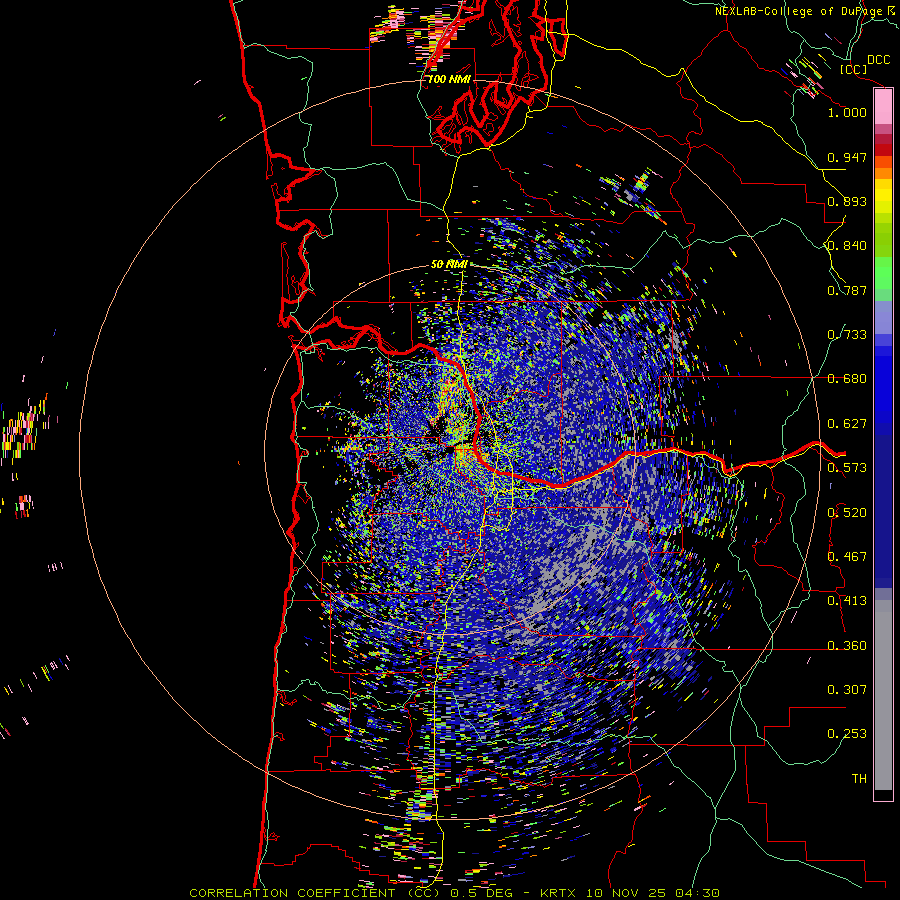Screen dimensions: 900x900
Task: Click the 0.573 legend value
Action: (x=847, y=468)
